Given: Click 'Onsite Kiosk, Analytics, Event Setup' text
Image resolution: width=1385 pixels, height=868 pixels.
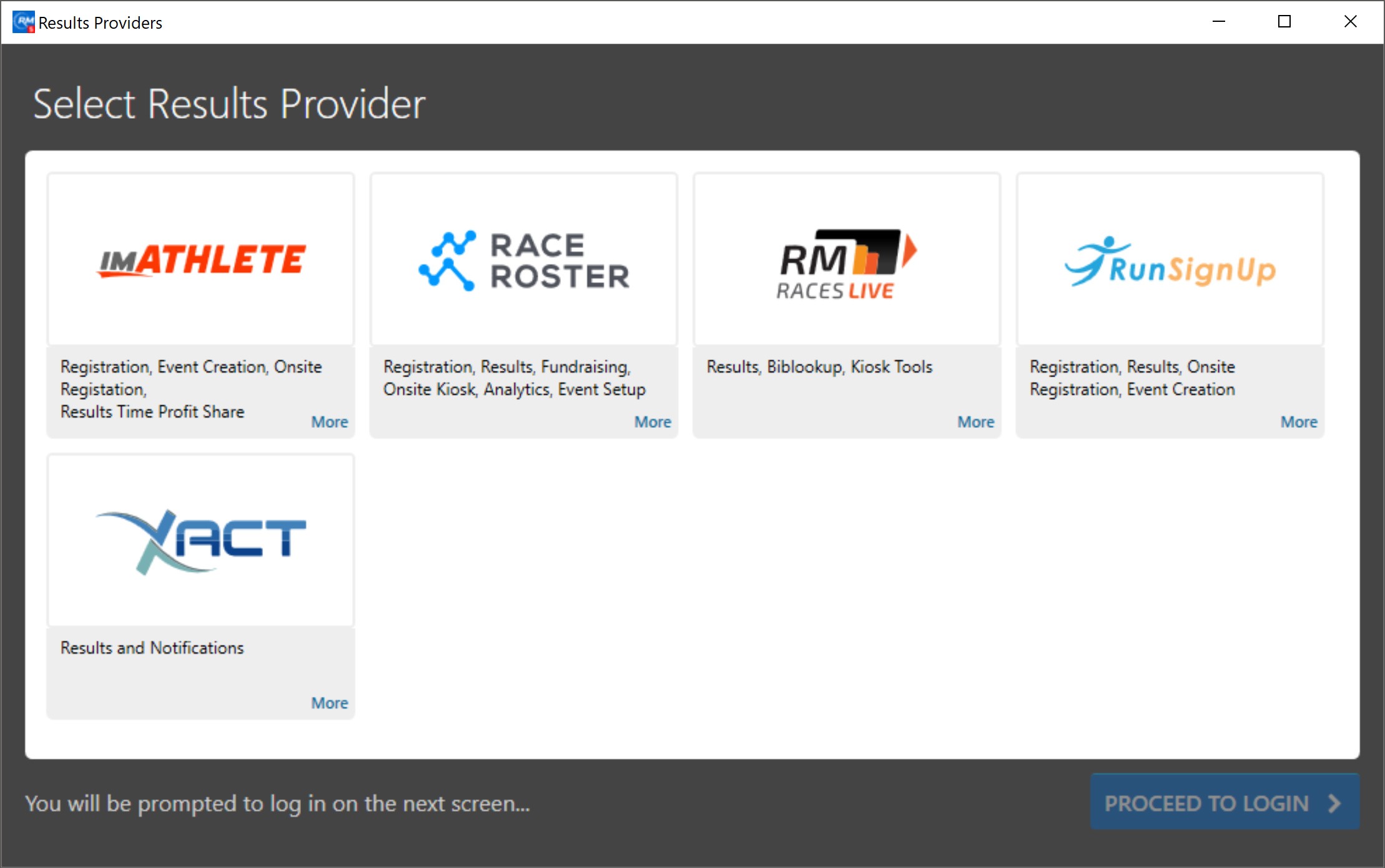Looking at the screenshot, I should tap(515, 389).
